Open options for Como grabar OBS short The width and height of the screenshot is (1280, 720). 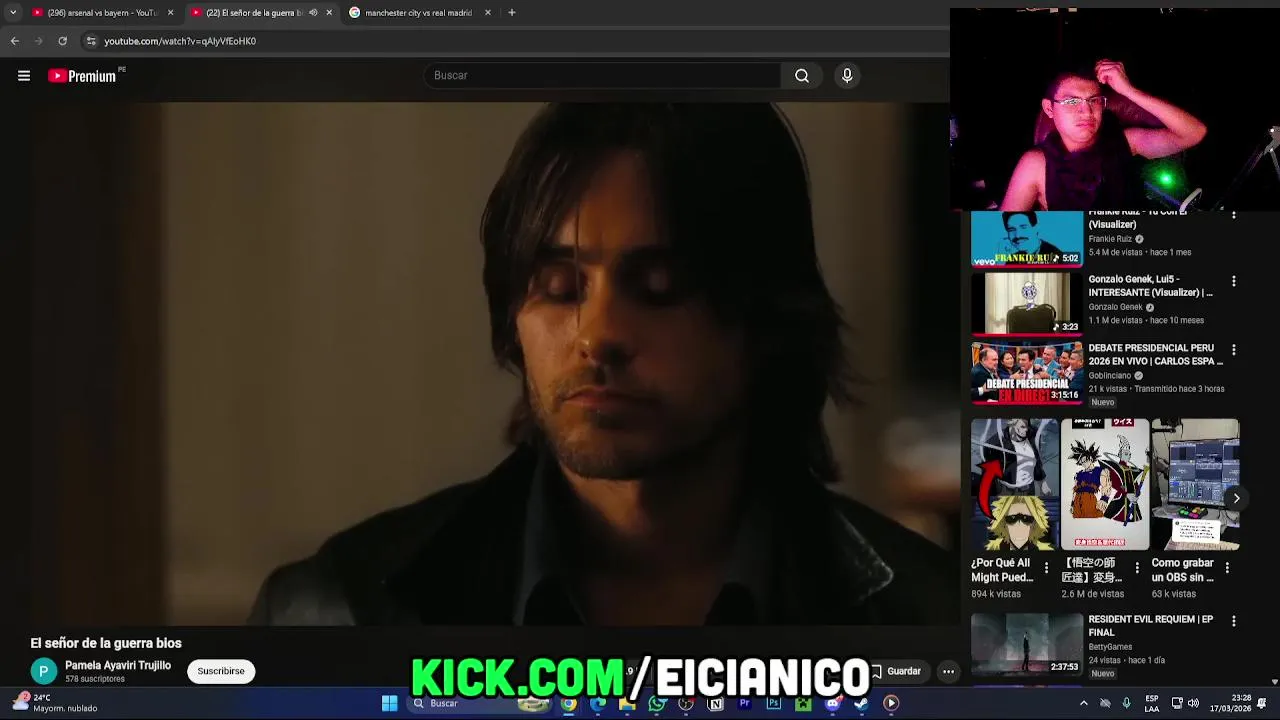(1227, 568)
